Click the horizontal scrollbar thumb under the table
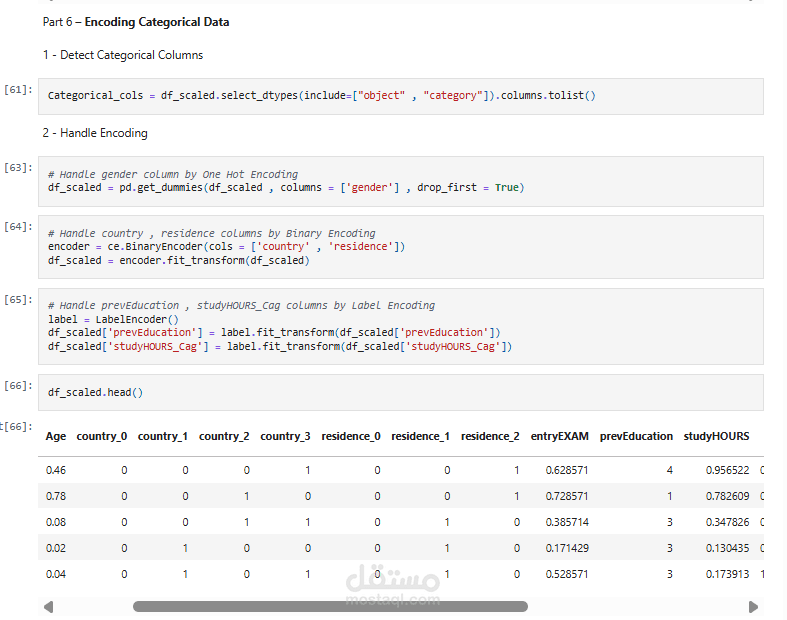The image size is (787, 620). pyautogui.click(x=330, y=606)
